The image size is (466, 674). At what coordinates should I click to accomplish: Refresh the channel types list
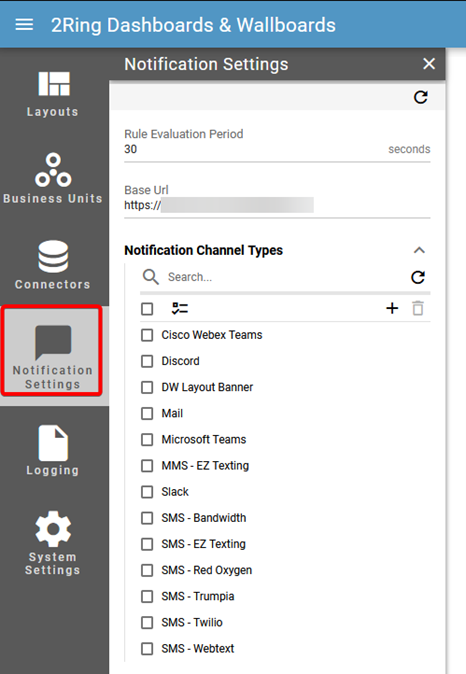tap(418, 277)
